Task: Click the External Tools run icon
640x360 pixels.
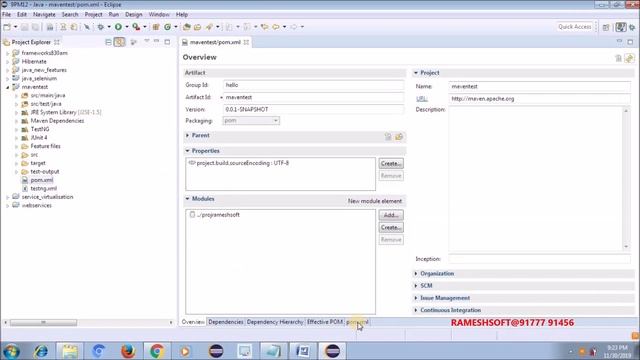Action: click(136, 27)
